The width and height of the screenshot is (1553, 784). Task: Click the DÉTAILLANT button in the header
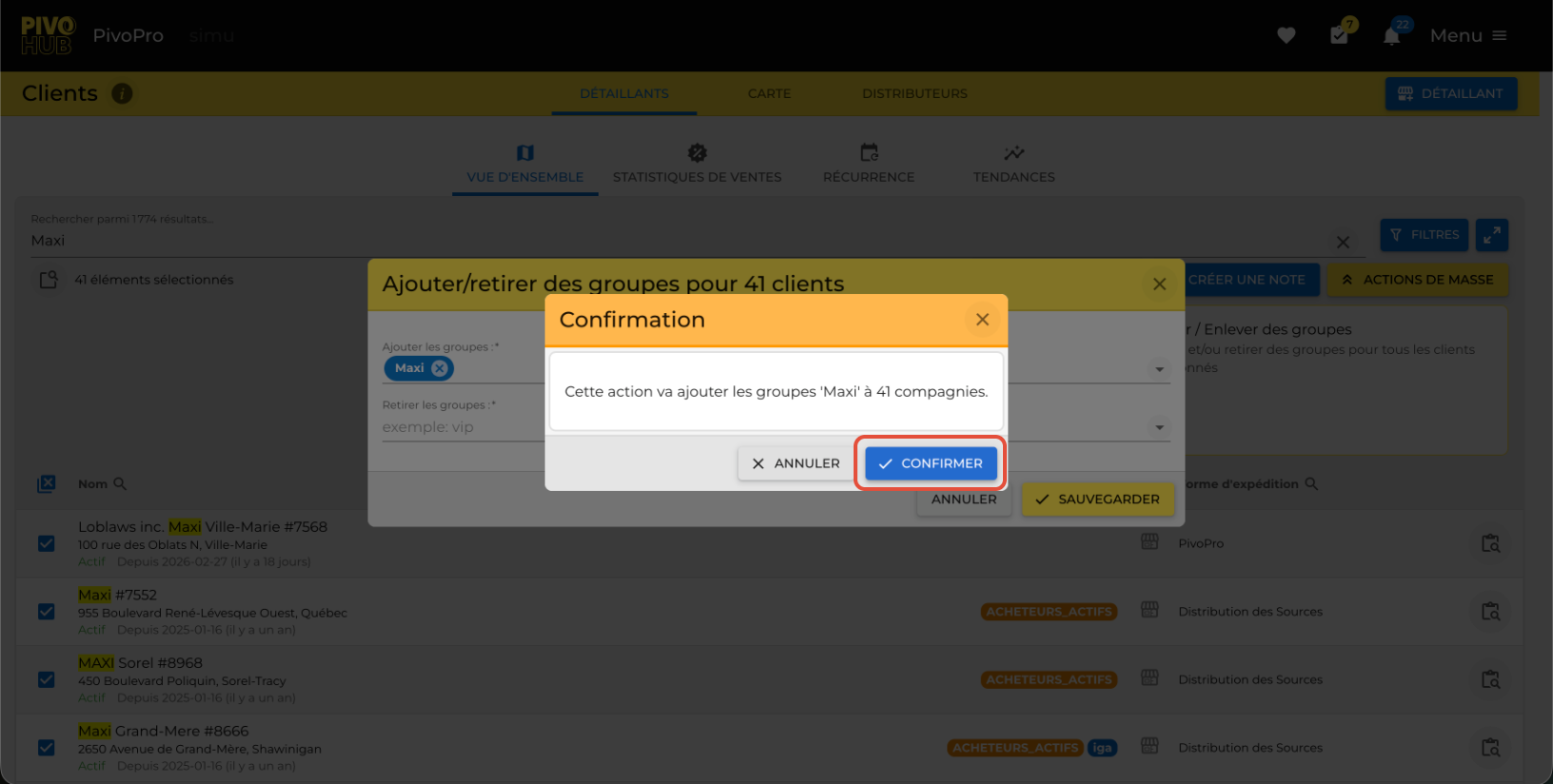click(x=1450, y=93)
